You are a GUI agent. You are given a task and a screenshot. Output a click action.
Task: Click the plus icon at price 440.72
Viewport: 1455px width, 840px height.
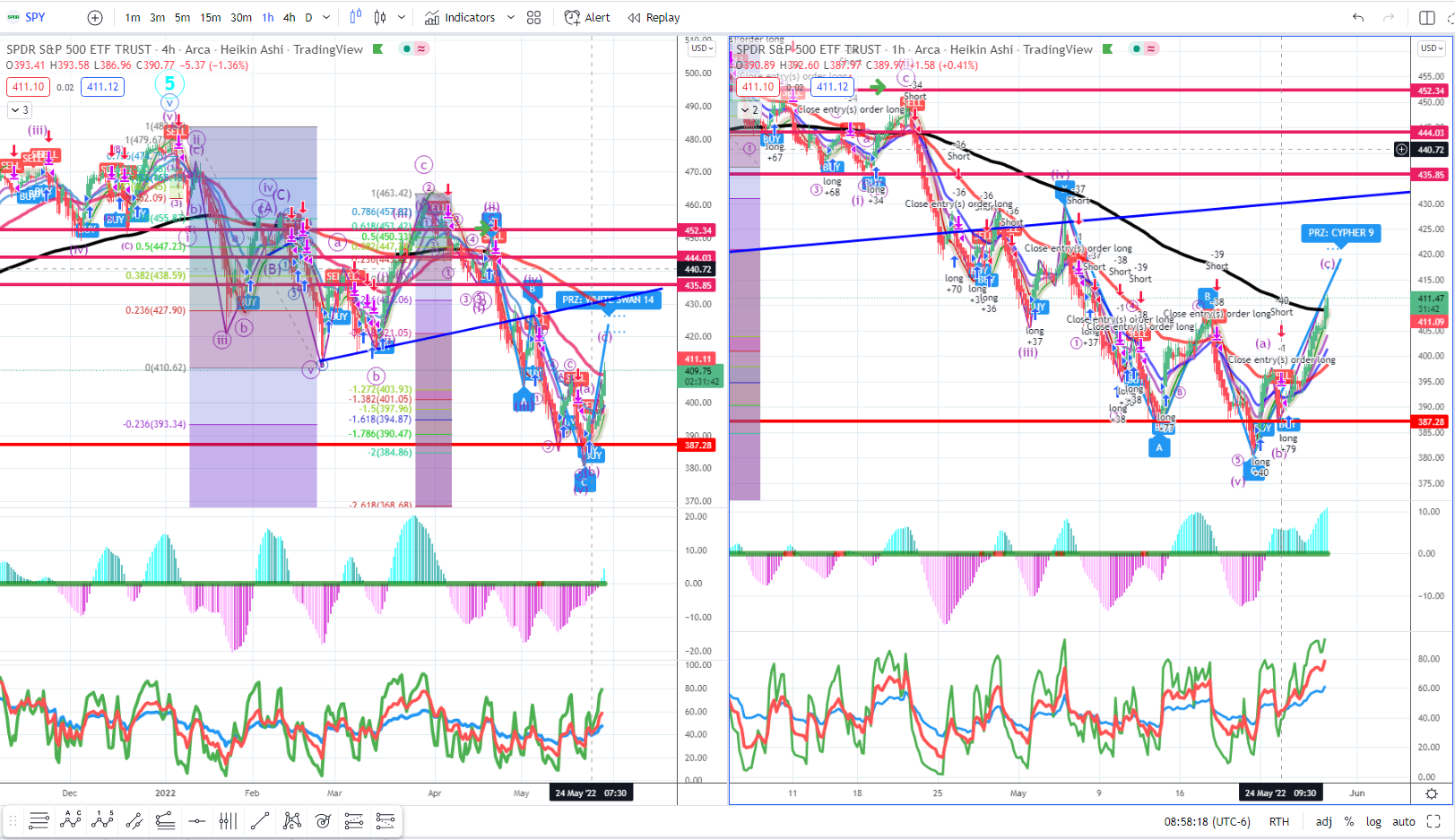tap(1401, 150)
